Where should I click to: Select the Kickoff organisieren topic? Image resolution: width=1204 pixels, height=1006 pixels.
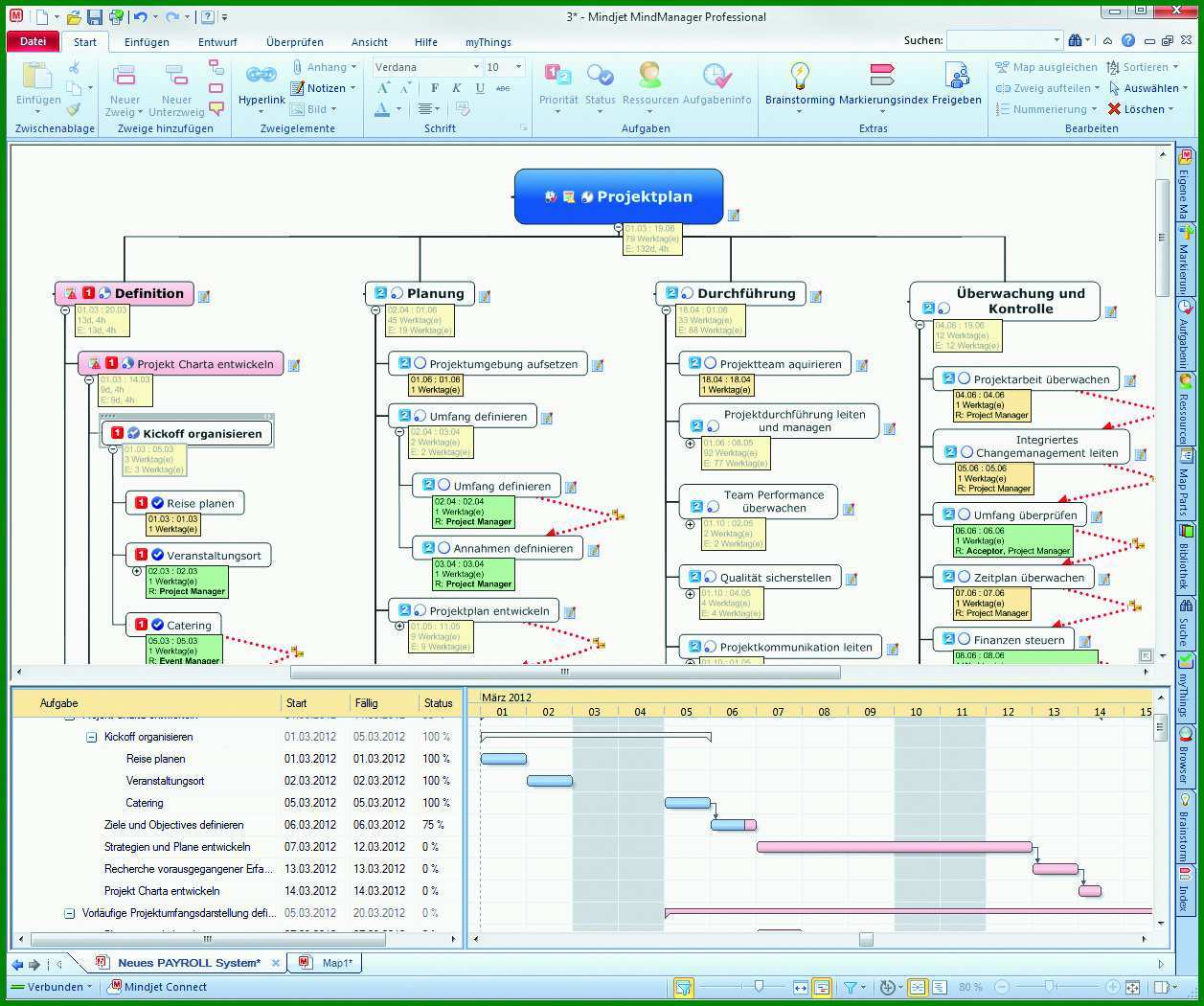coord(188,434)
